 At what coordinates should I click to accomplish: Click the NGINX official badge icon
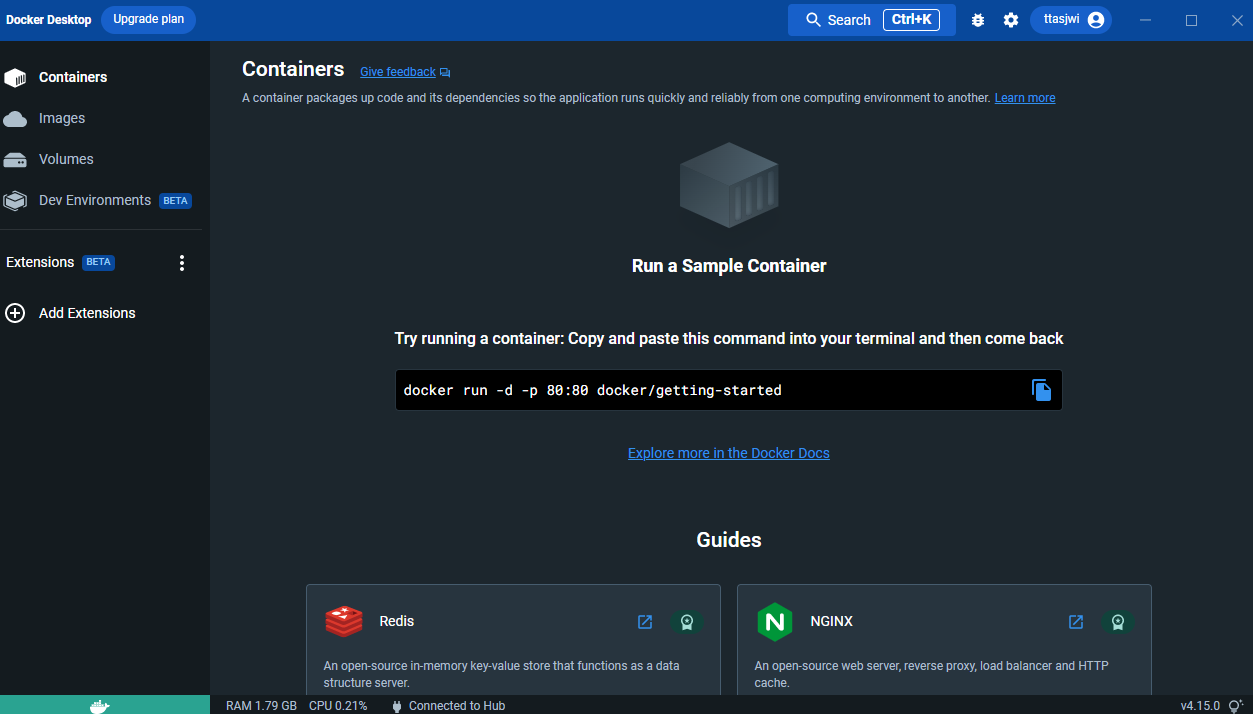coord(1117,622)
